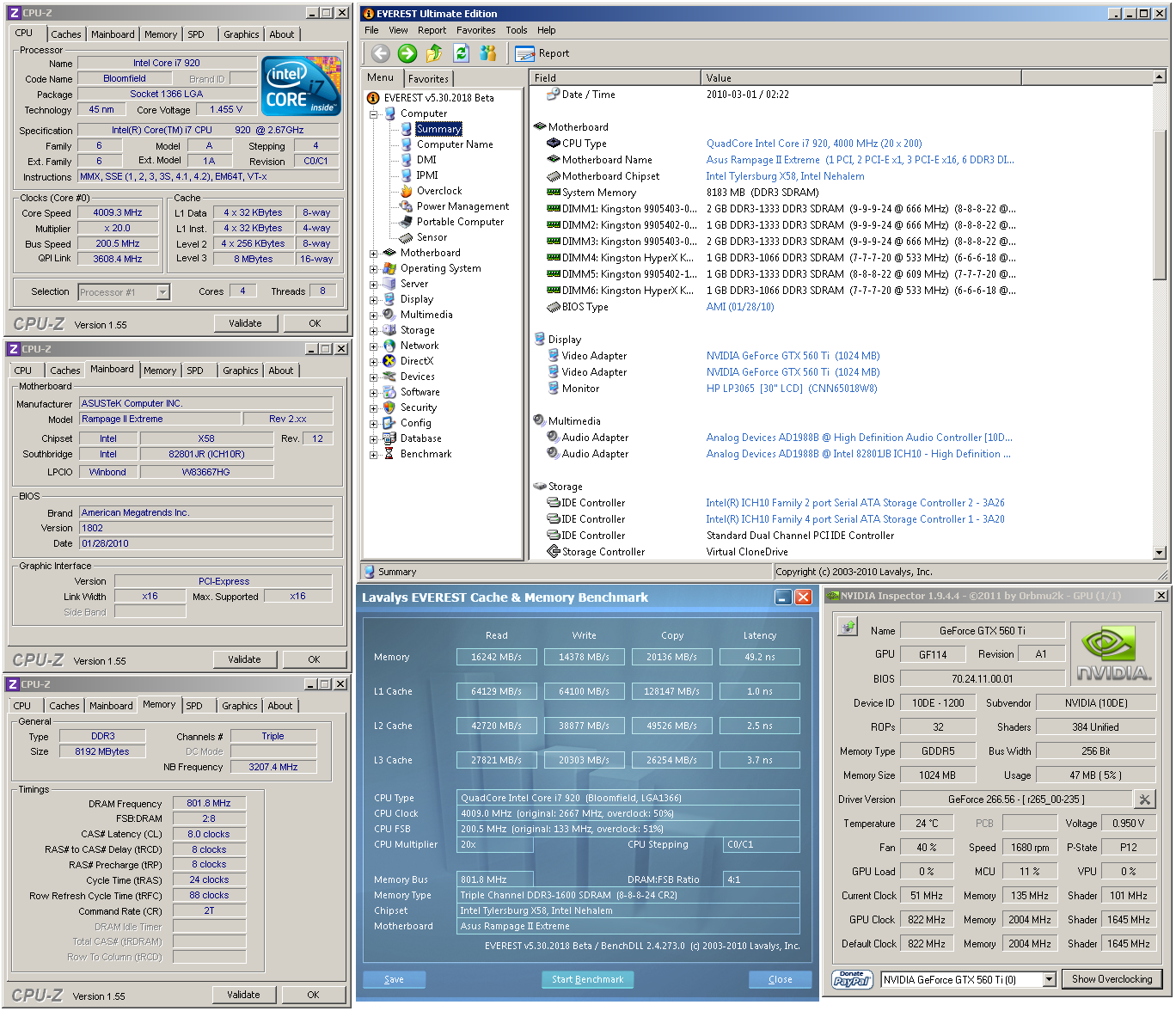Click the EVEREST list scrollbar up arrow
The width and height of the screenshot is (1176, 1011).
click(x=1160, y=77)
